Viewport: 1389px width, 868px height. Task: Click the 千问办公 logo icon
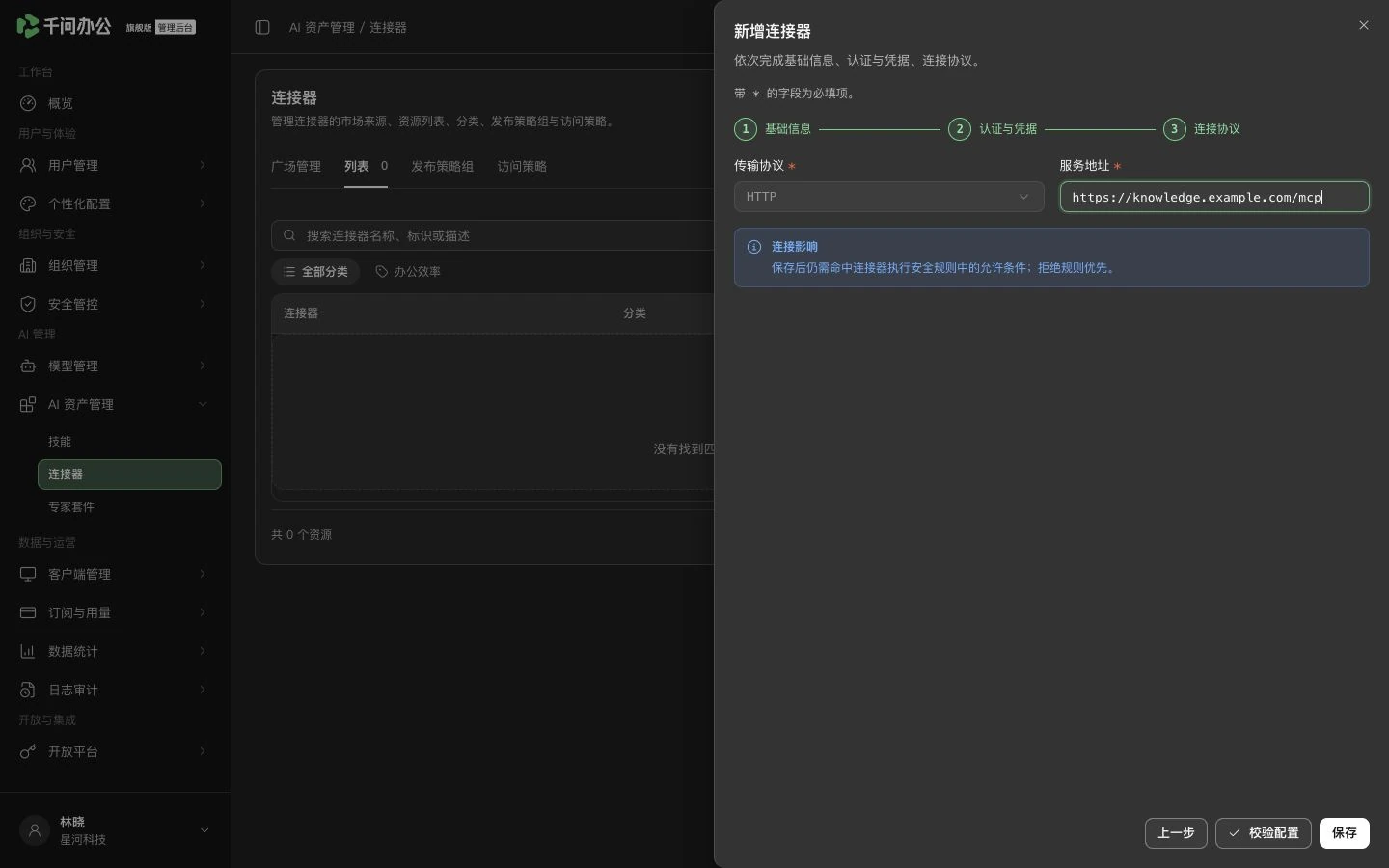28,26
